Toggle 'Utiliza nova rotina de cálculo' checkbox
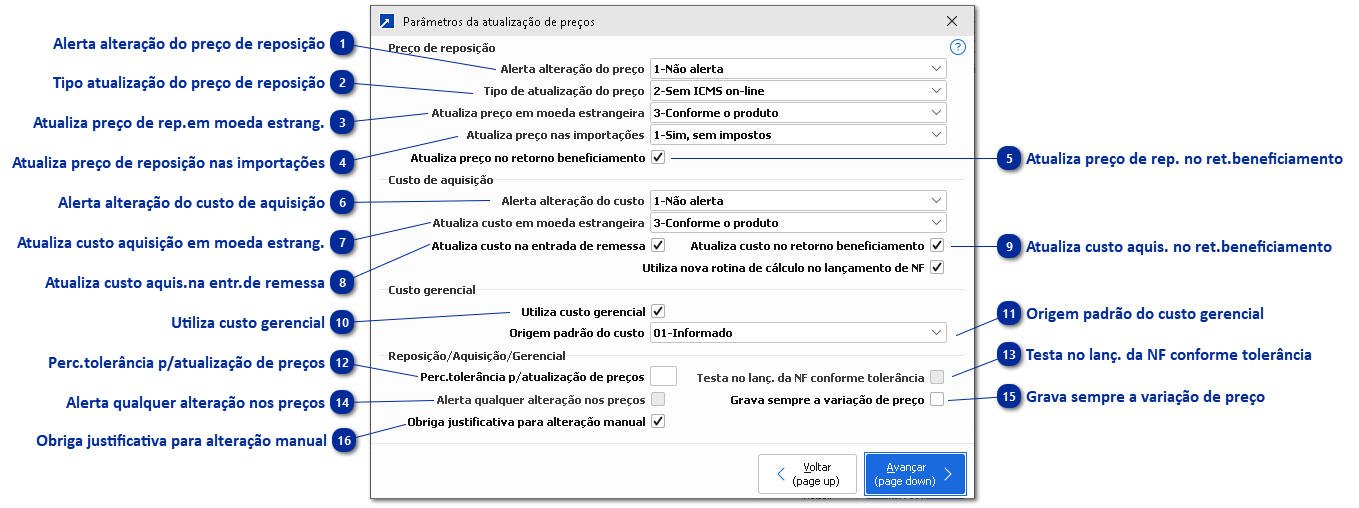This screenshot has height=508, width=1359. point(937,267)
